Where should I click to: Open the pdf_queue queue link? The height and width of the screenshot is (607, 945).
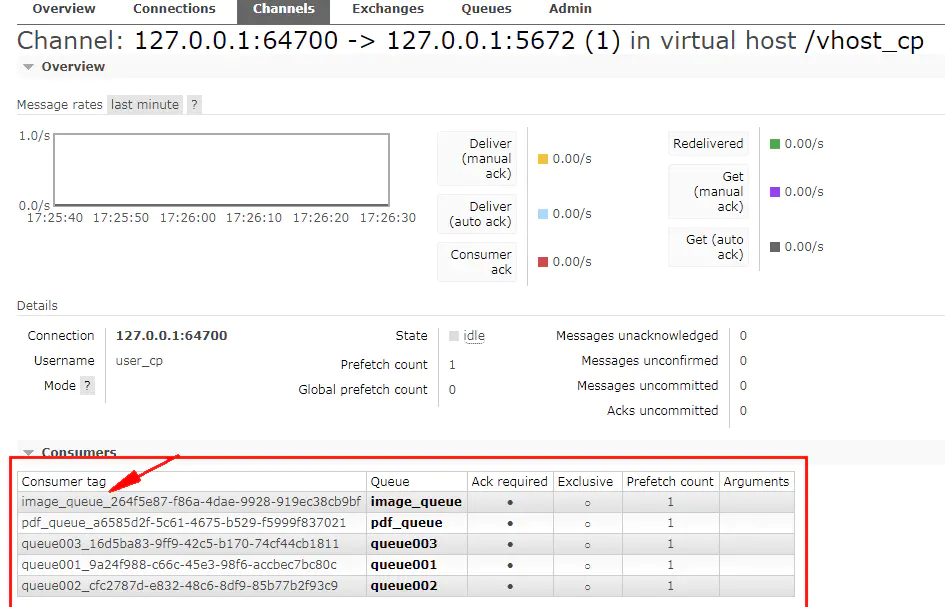[x=406, y=523]
